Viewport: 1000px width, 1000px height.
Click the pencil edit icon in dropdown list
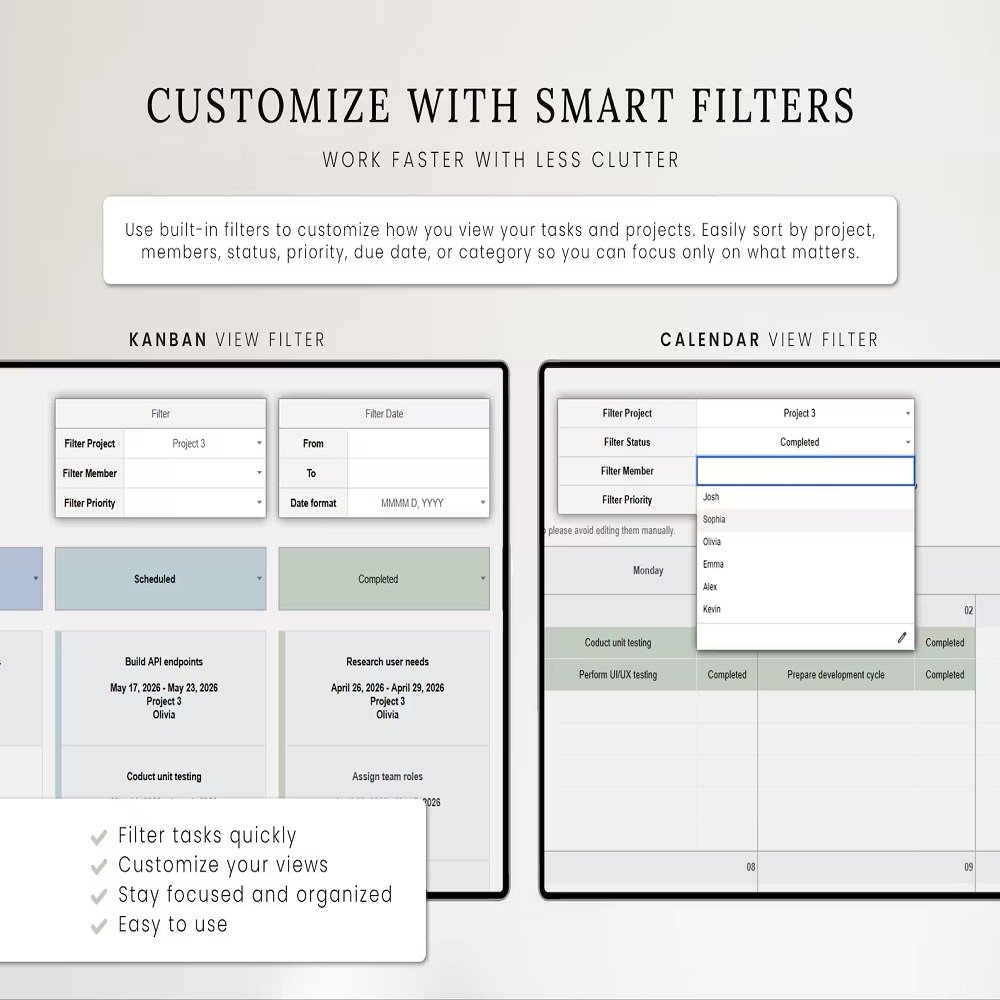(901, 637)
